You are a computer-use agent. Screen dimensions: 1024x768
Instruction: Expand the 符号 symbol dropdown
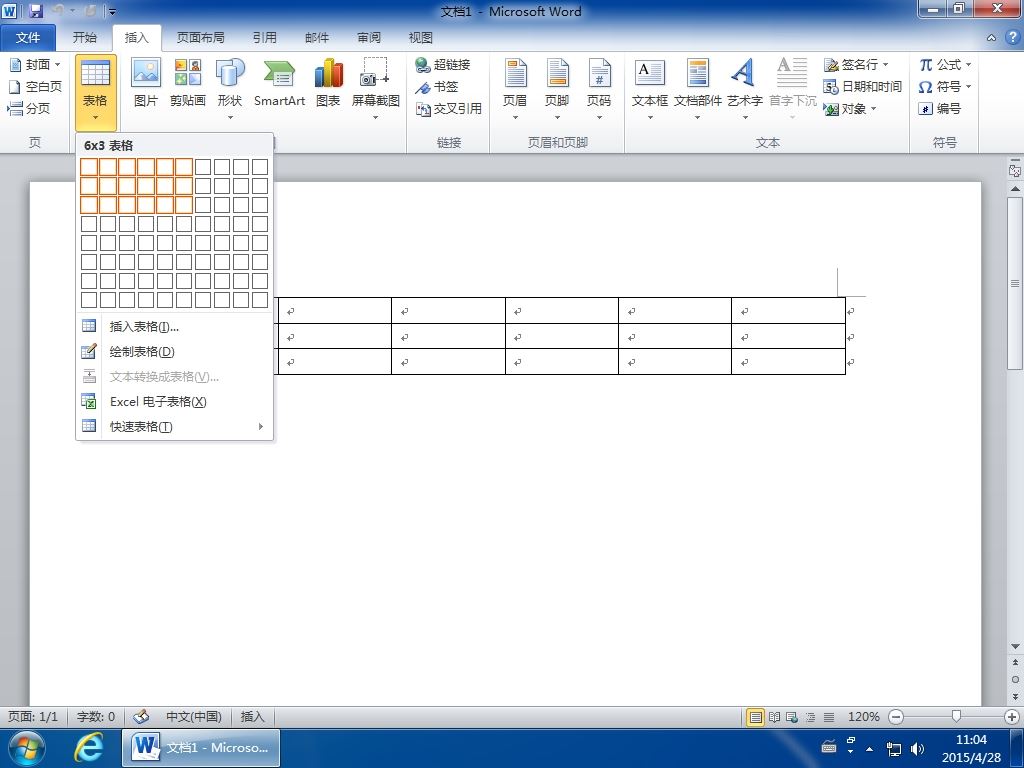968,87
